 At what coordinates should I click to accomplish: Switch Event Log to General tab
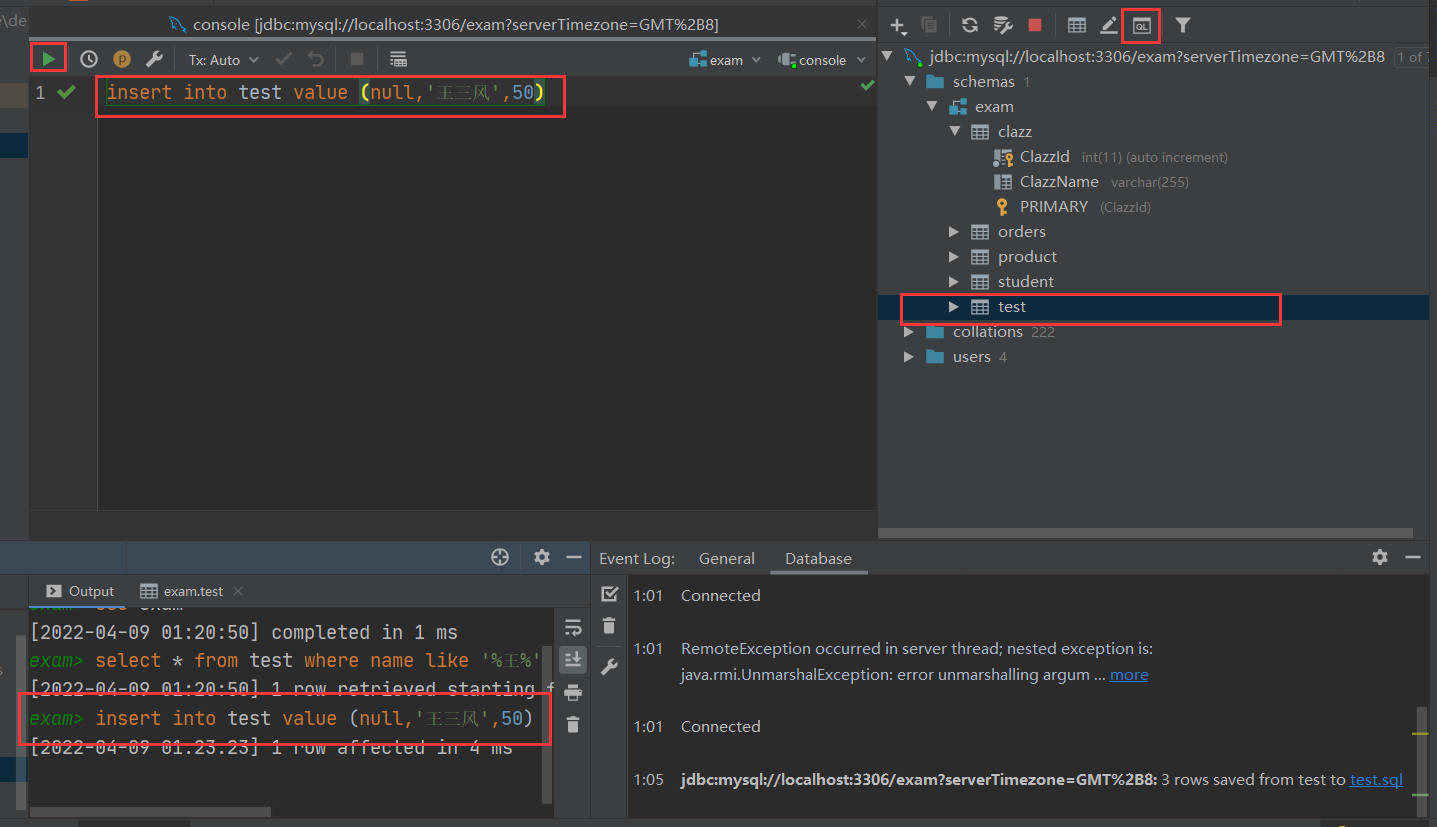click(x=727, y=559)
